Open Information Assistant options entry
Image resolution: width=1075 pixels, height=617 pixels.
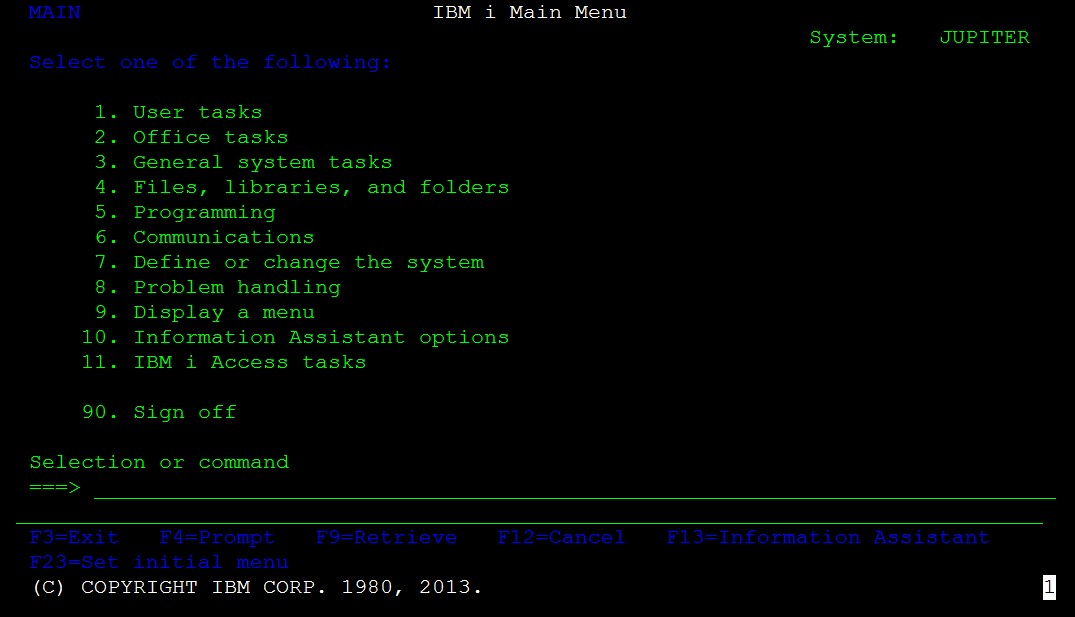(320, 337)
